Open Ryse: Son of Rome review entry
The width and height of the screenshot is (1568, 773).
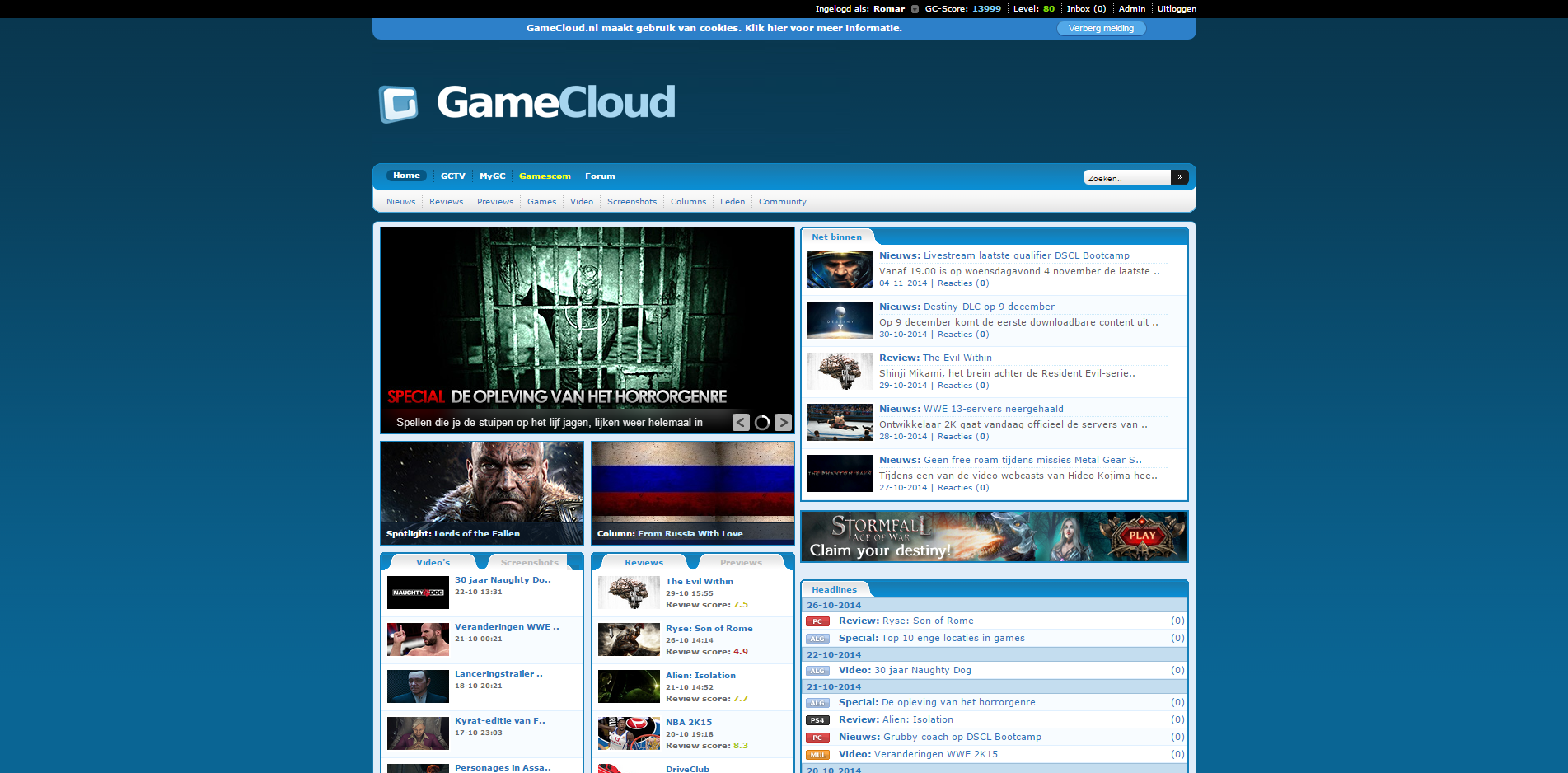coord(709,629)
